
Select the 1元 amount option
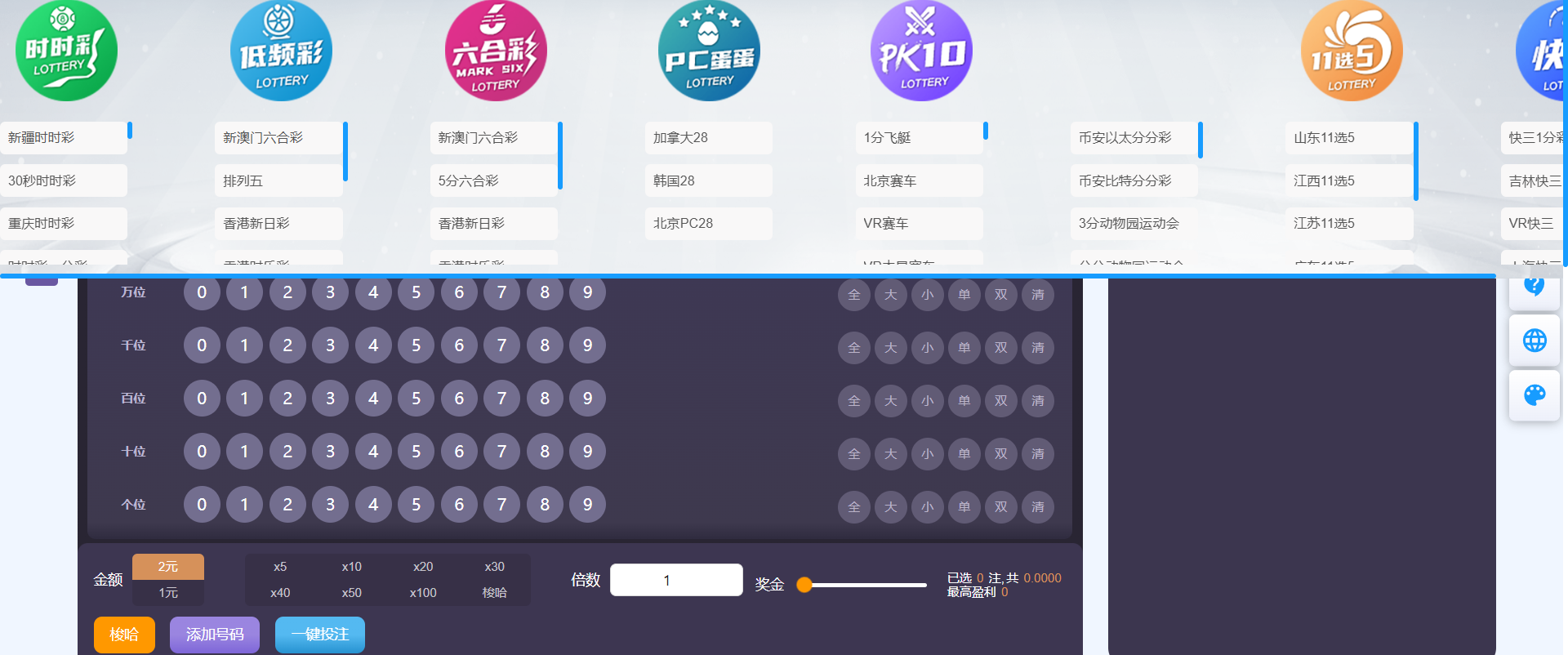click(x=168, y=593)
